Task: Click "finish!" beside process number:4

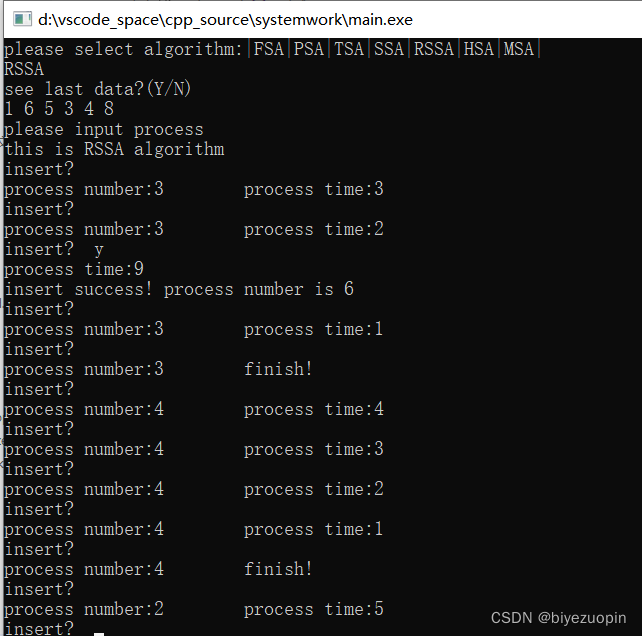Action: pos(278,569)
